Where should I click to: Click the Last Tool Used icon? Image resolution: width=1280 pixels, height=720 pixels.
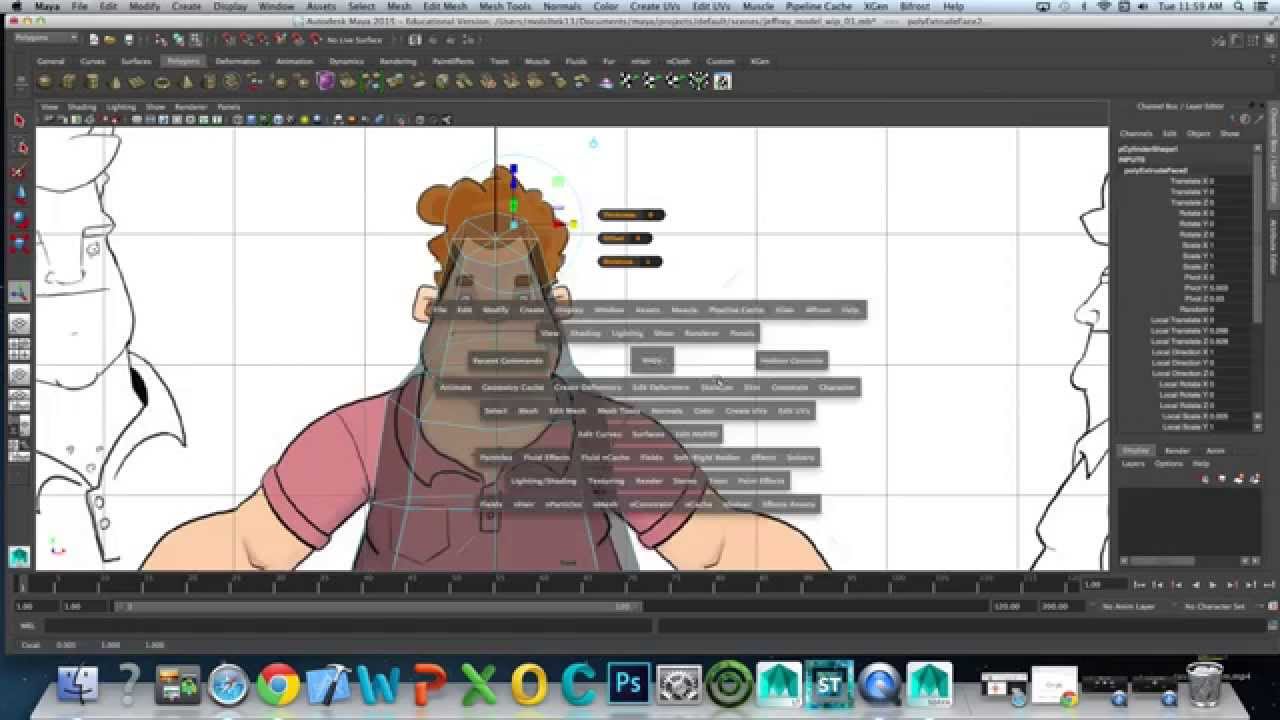[19, 292]
